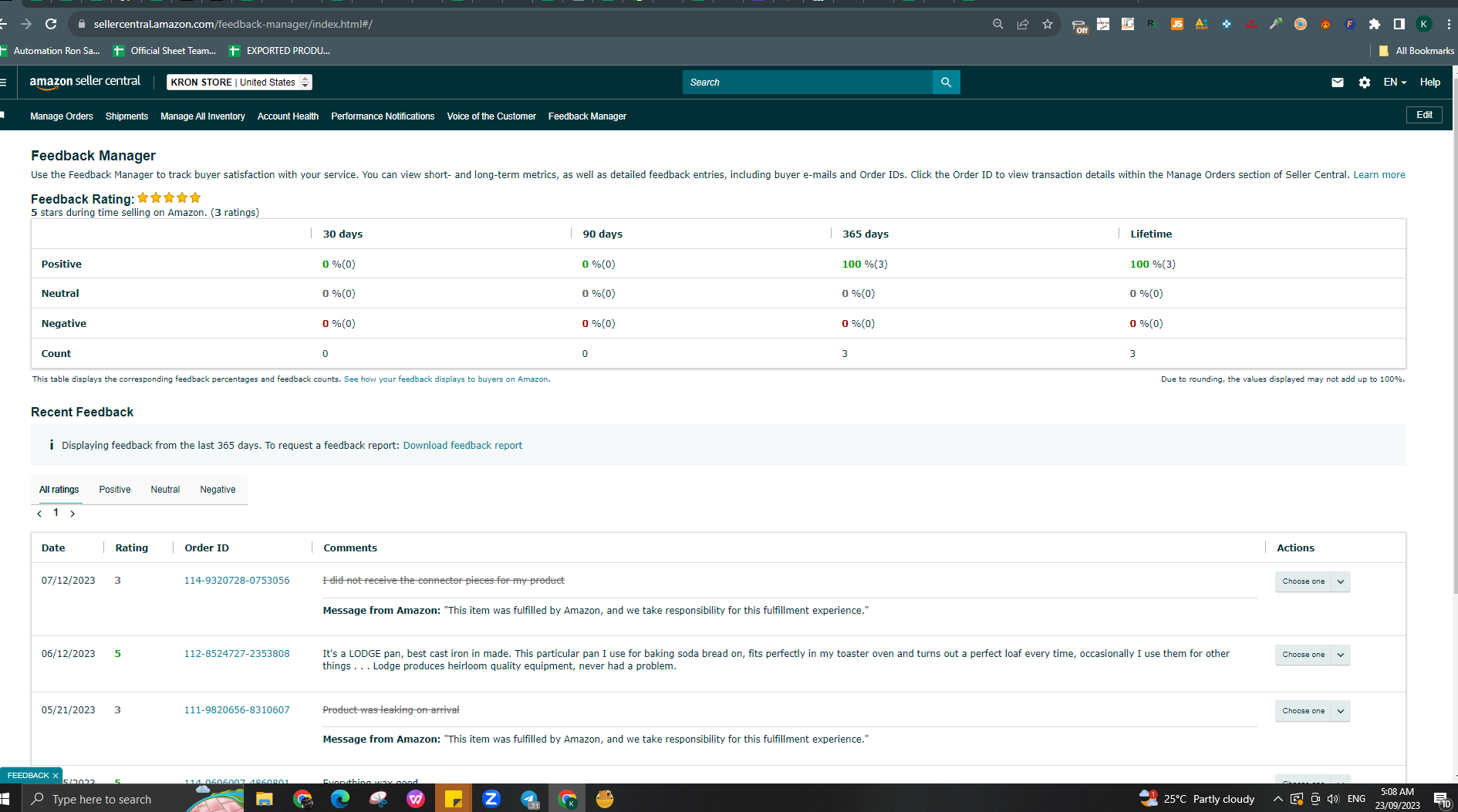Click the Edit button in navigation bar
1458x812 pixels.
pyautogui.click(x=1424, y=115)
